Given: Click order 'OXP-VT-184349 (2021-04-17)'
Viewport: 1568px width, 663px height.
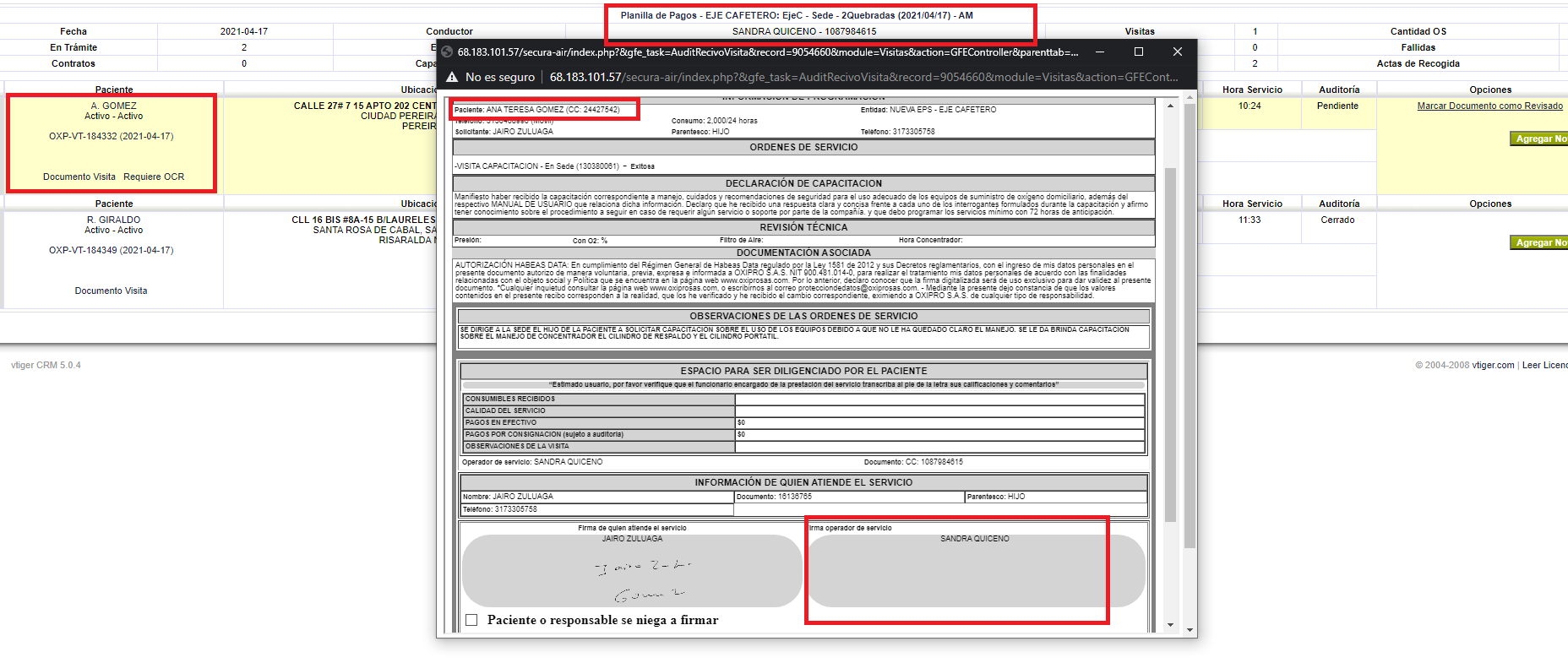Looking at the screenshot, I should tap(111, 250).
